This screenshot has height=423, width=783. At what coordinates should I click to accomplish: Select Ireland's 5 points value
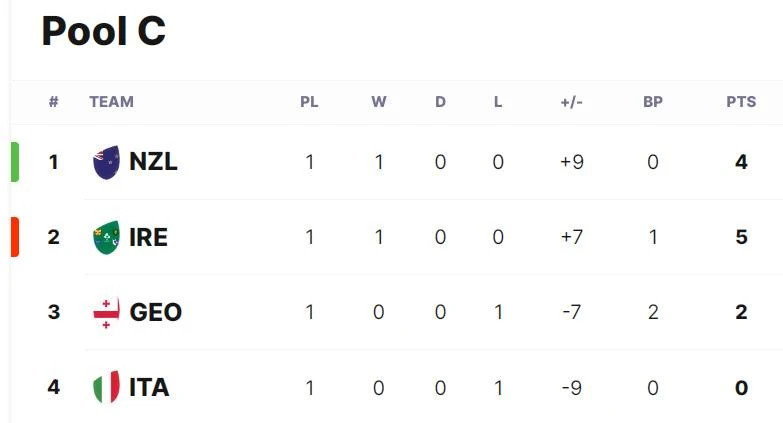coord(741,237)
